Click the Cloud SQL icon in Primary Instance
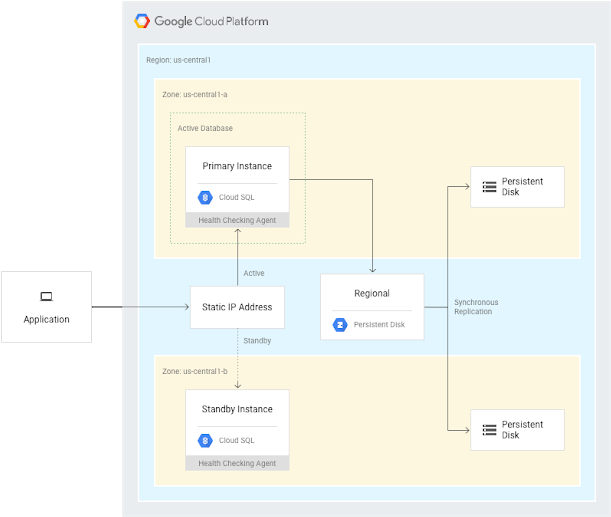Screen dimensions: 611x517 point(205,197)
